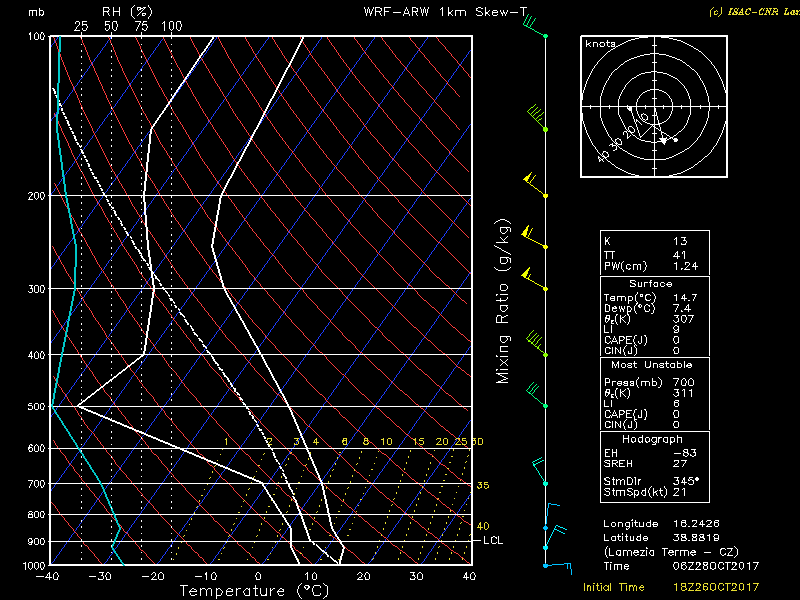Click the 1000 mb pressure axis label

(x=34, y=566)
